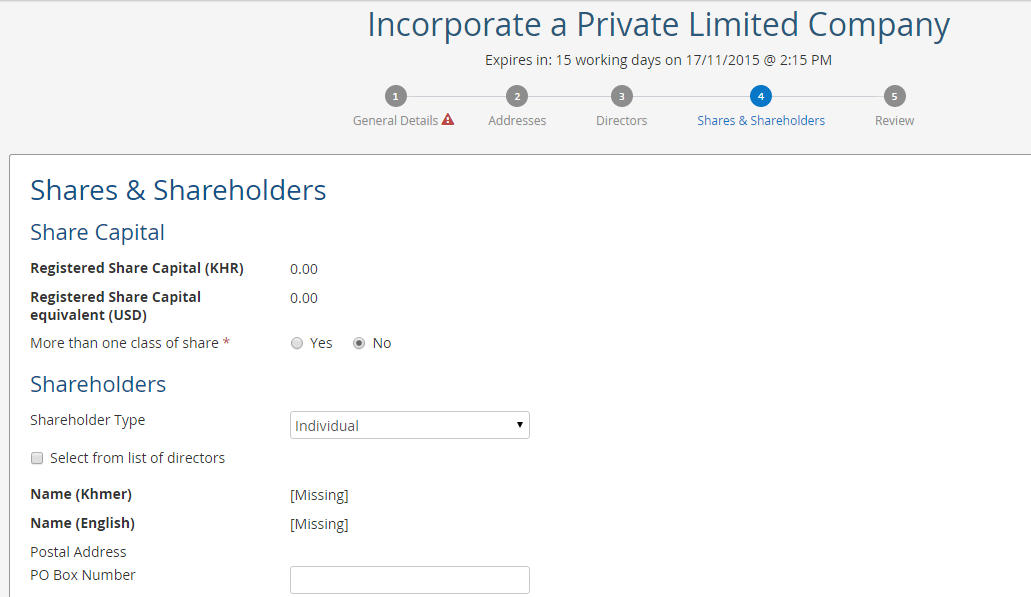Viewport: 1031px width, 597px height.
Task: Click step 2 circle icon
Action: pyautogui.click(x=517, y=97)
